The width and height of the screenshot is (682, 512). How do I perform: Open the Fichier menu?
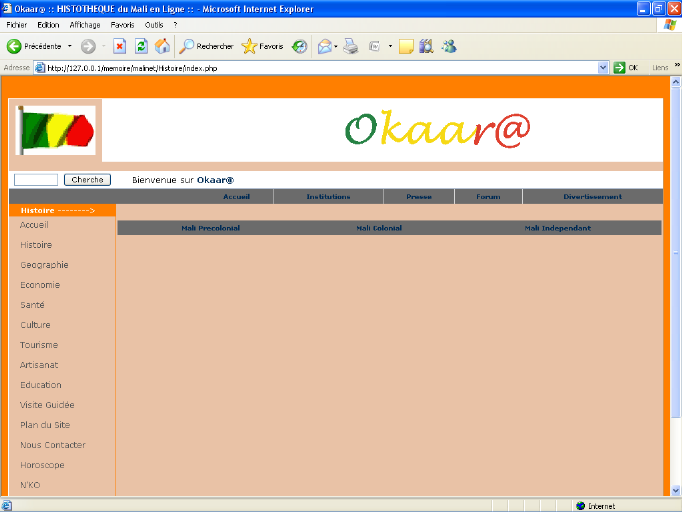pos(17,25)
